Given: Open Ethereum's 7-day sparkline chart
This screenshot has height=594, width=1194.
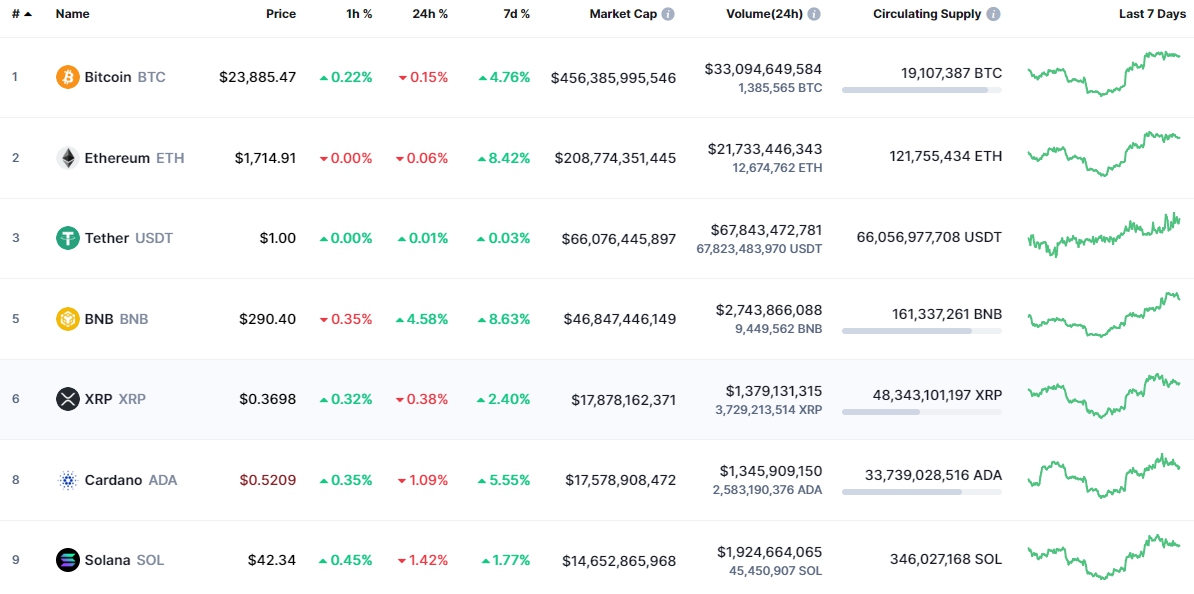Looking at the screenshot, I should pos(1103,154).
